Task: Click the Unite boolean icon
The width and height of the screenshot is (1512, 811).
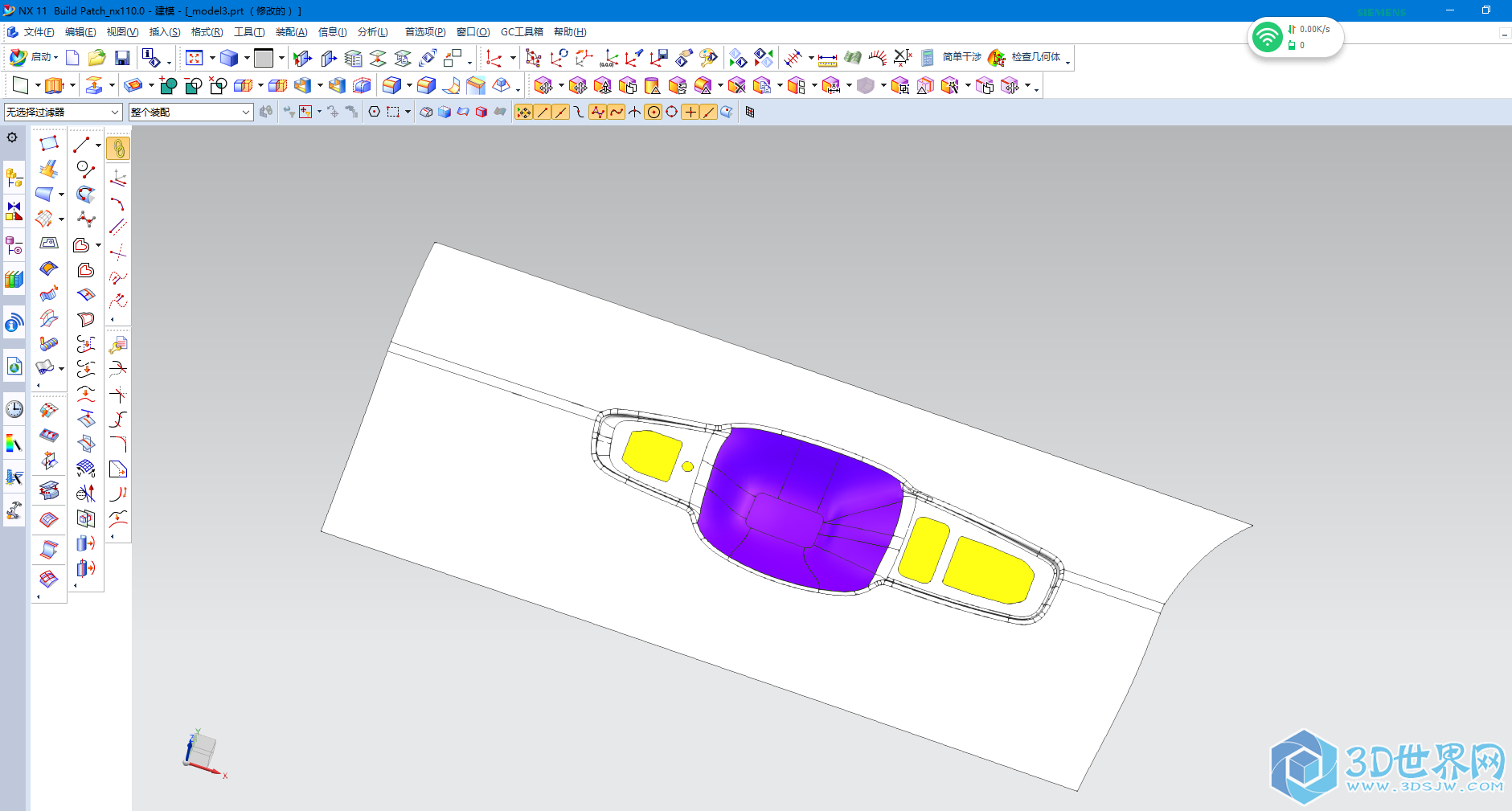Action: (x=168, y=85)
